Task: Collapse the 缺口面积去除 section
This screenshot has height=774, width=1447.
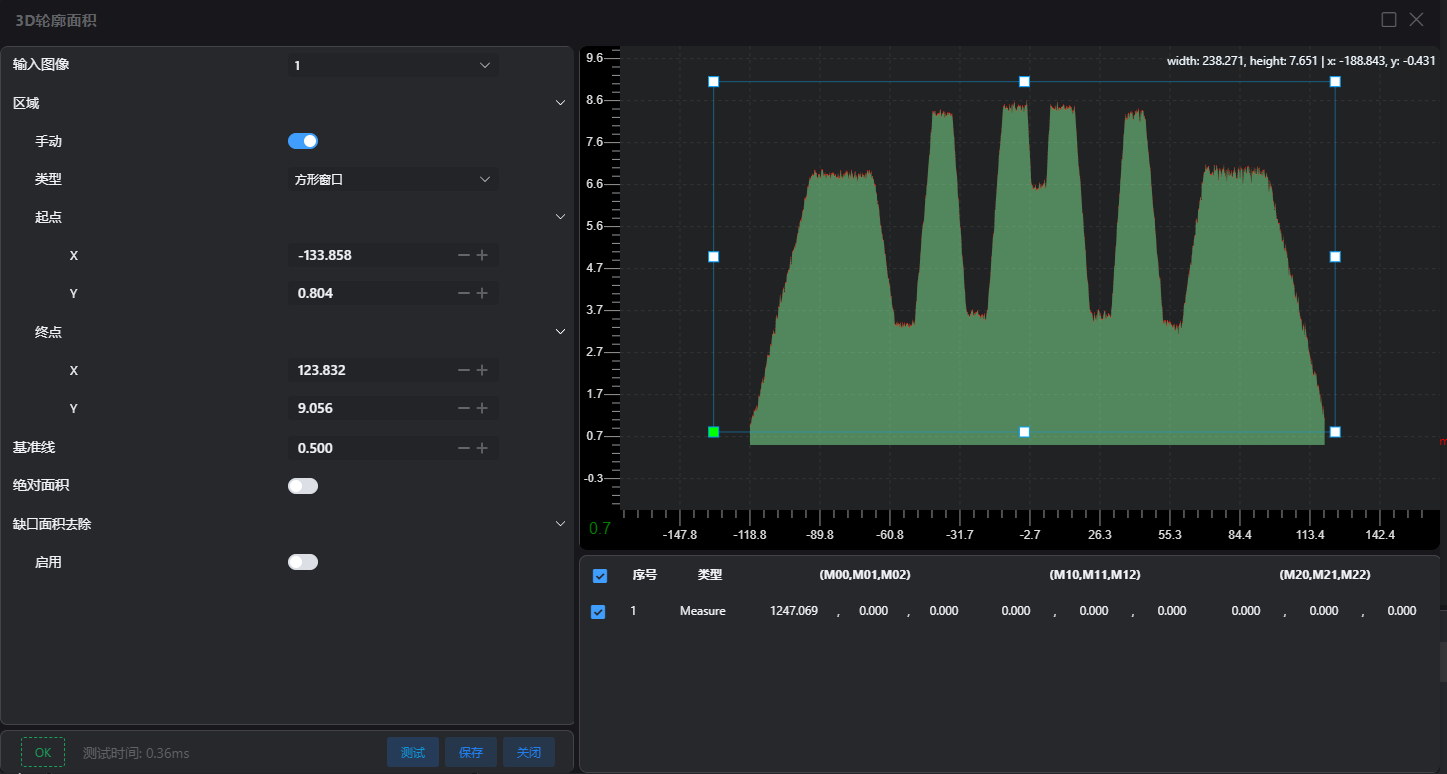Action: click(560, 524)
